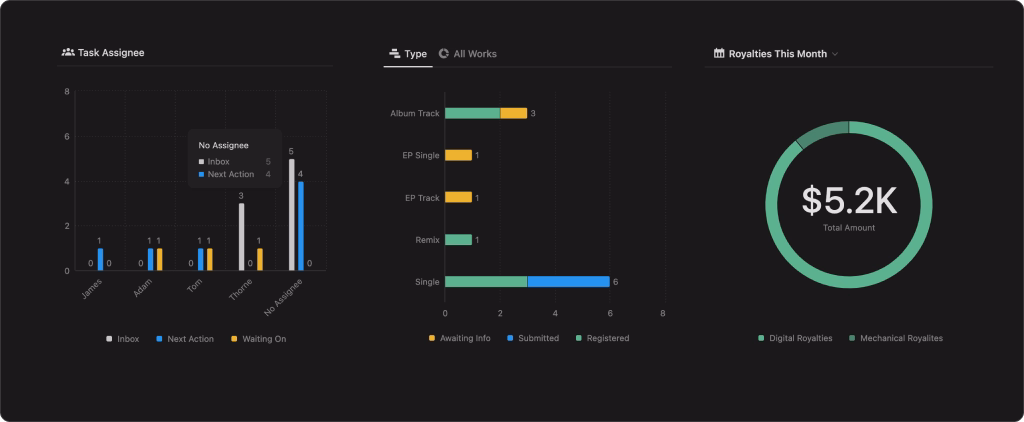
Task: Click the Tom axis label
Action: 195,285
